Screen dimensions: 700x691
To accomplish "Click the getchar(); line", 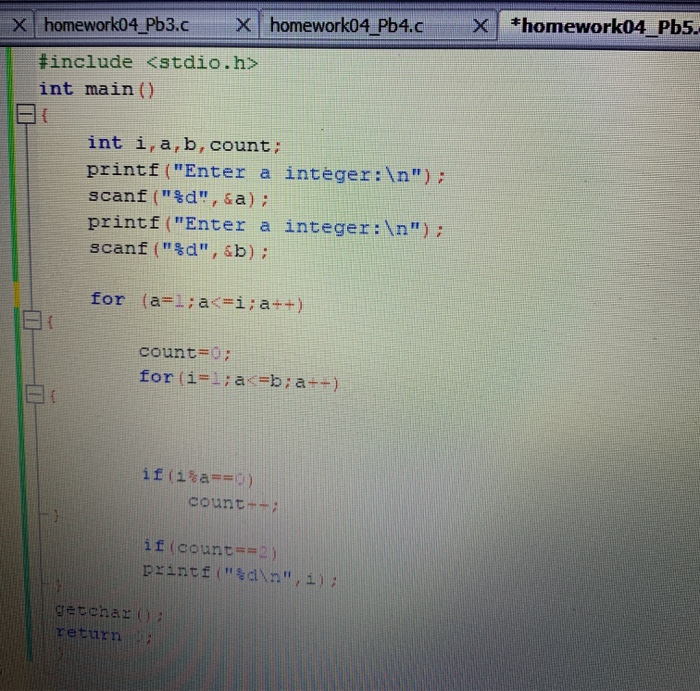I will (109, 612).
